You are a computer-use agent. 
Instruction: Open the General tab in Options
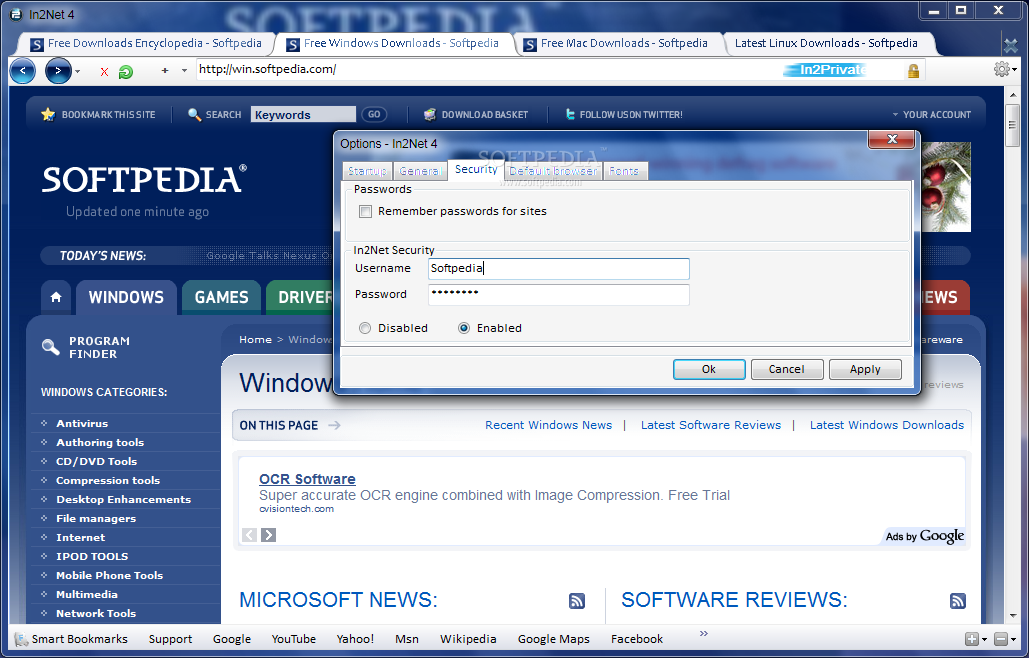419,171
